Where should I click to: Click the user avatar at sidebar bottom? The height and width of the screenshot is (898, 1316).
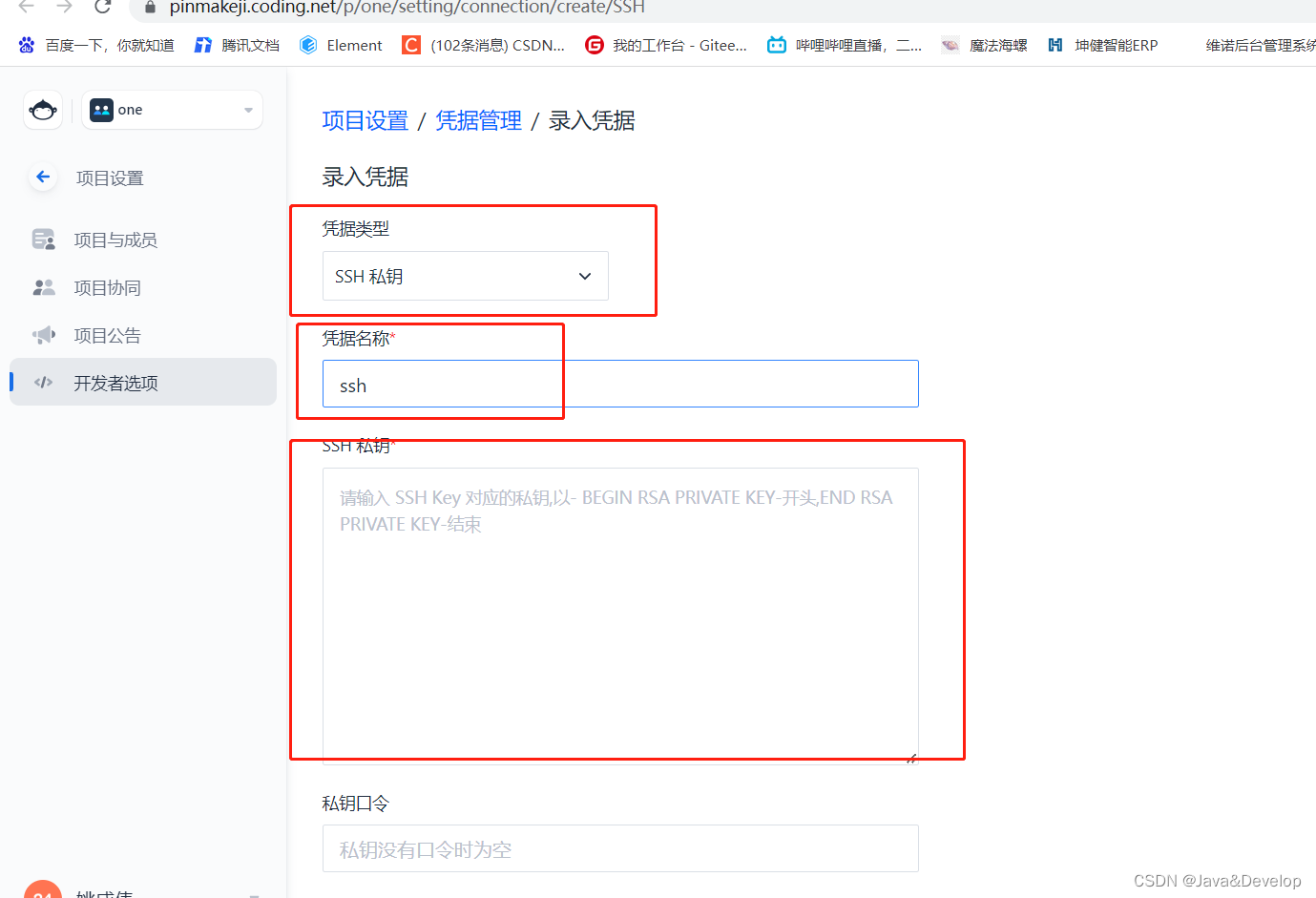click(x=43, y=890)
